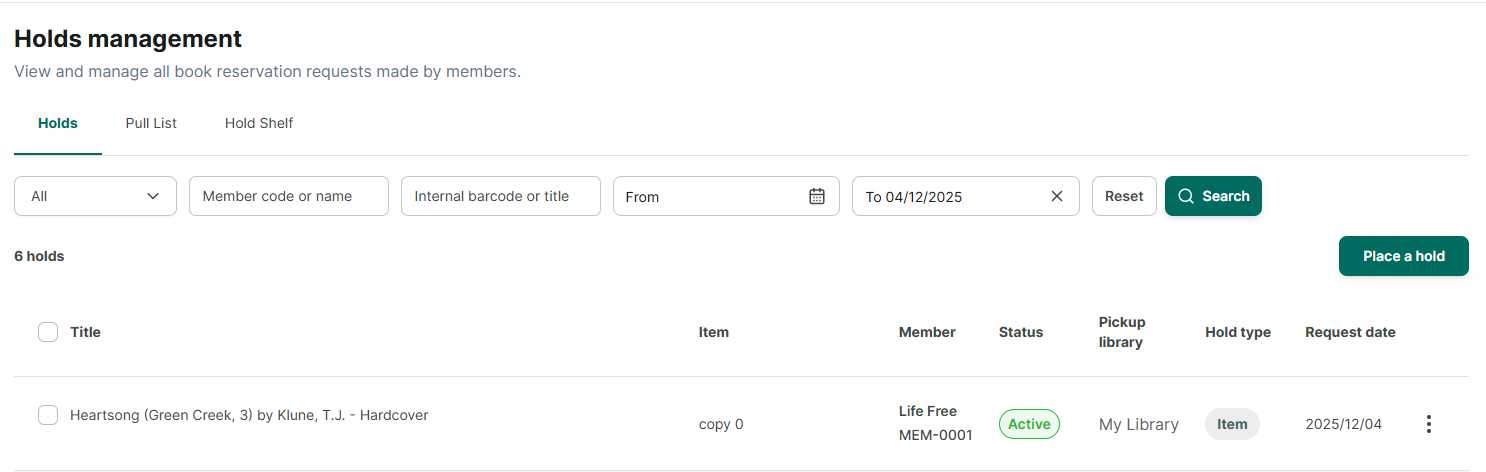The height and width of the screenshot is (472, 1486).
Task: Focus the Member code or name field
Action: (x=289, y=196)
